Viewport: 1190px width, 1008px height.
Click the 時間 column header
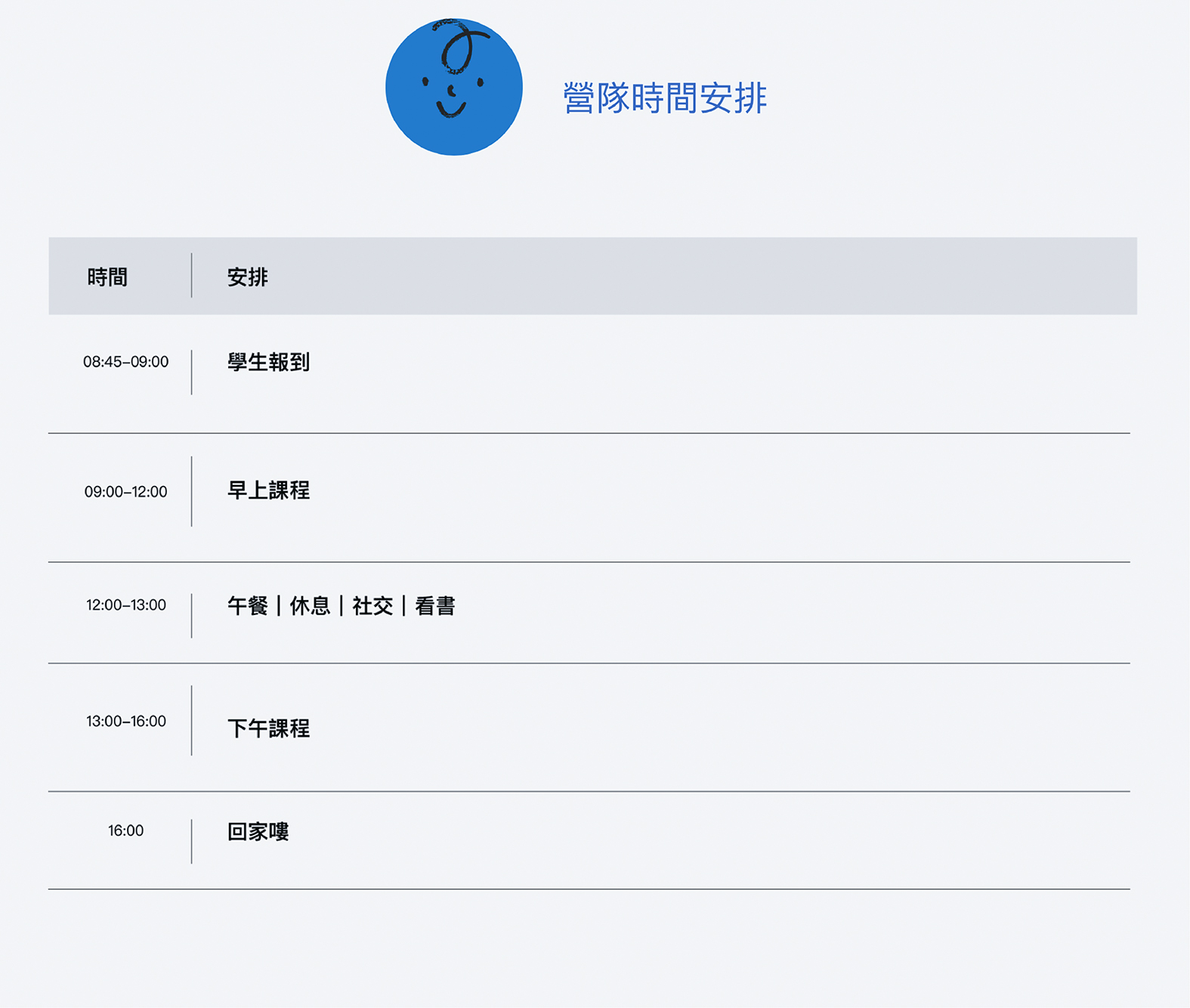(x=107, y=277)
